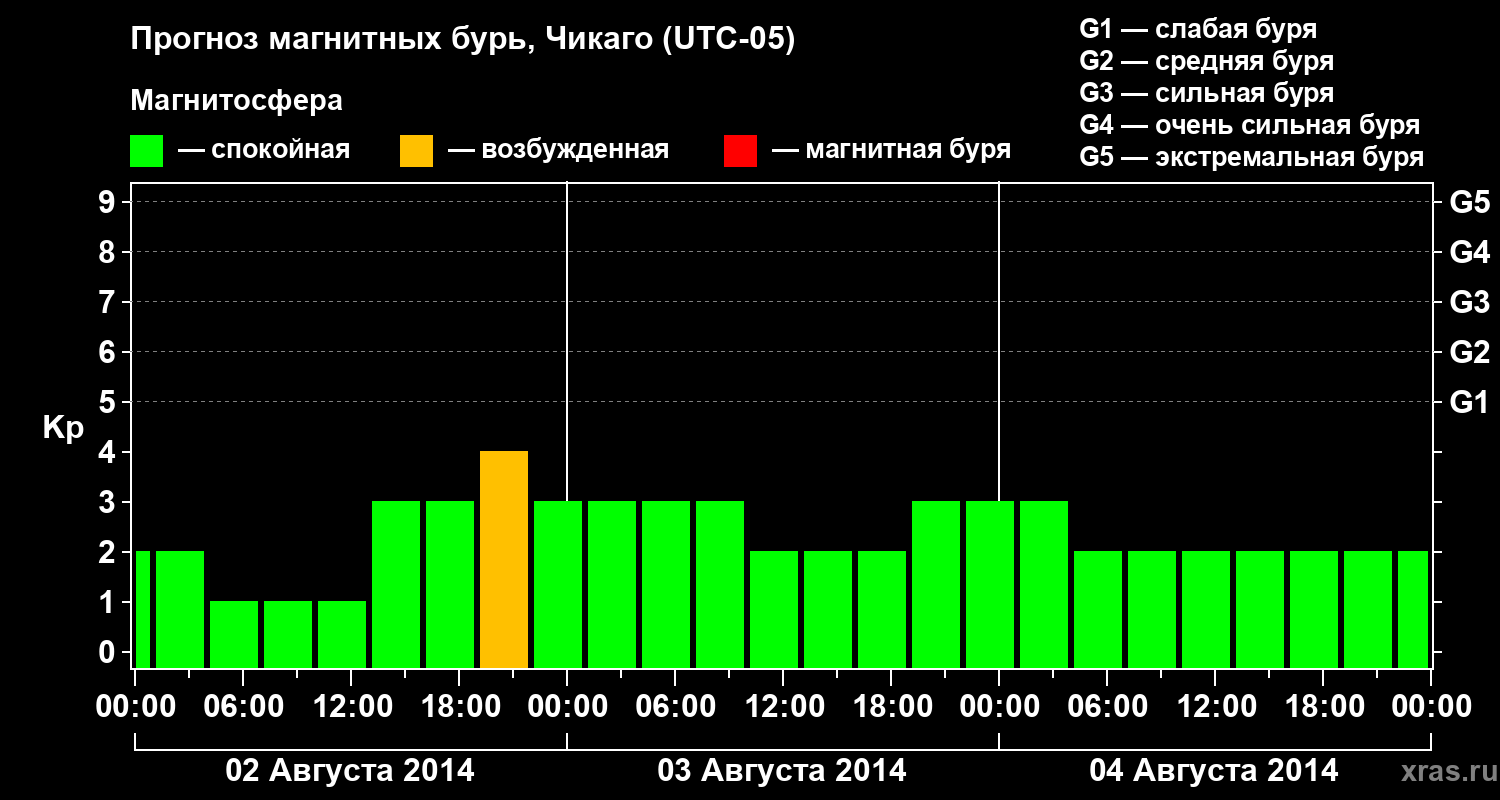Click the '06:00' time label above 02 Августа
The image size is (1500, 800).
pos(243,706)
